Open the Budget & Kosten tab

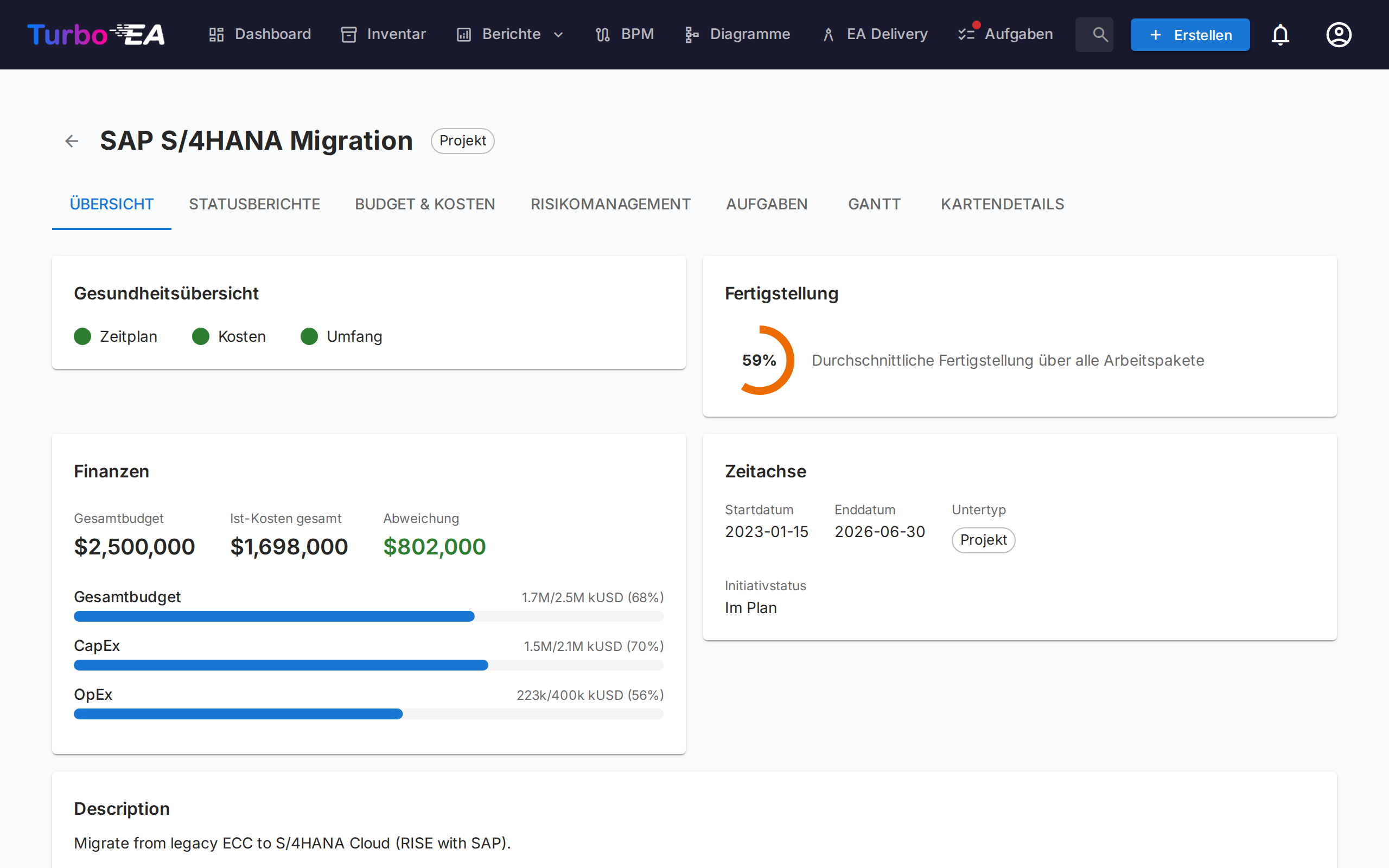pos(425,204)
